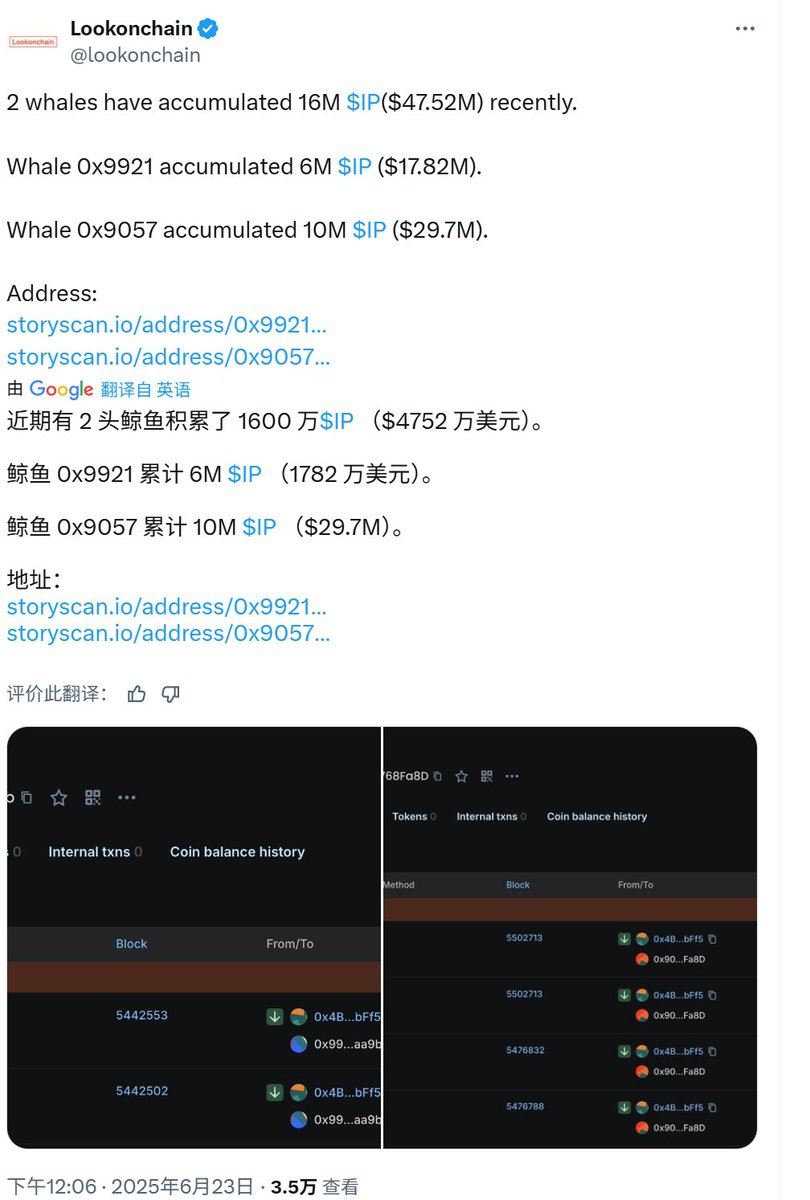Click the $IP cashtag in first line
This screenshot has width=810, height=1200.
[363, 102]
